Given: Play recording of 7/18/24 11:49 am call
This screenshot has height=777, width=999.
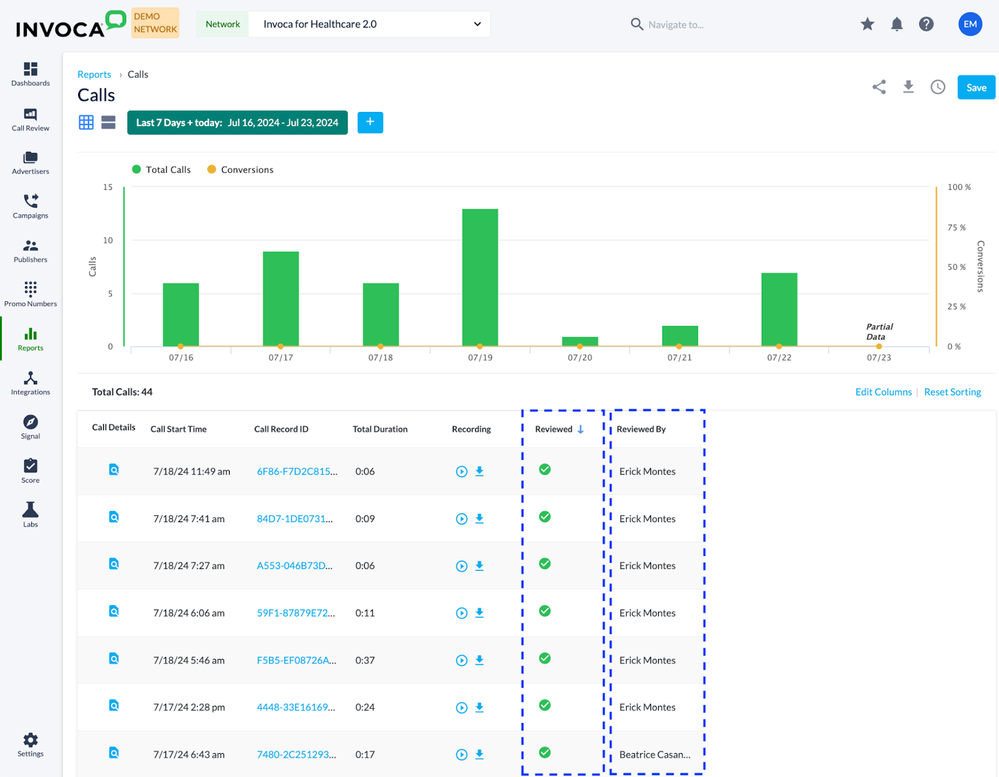Looking at the screenshot, I should tap(461, 472).
